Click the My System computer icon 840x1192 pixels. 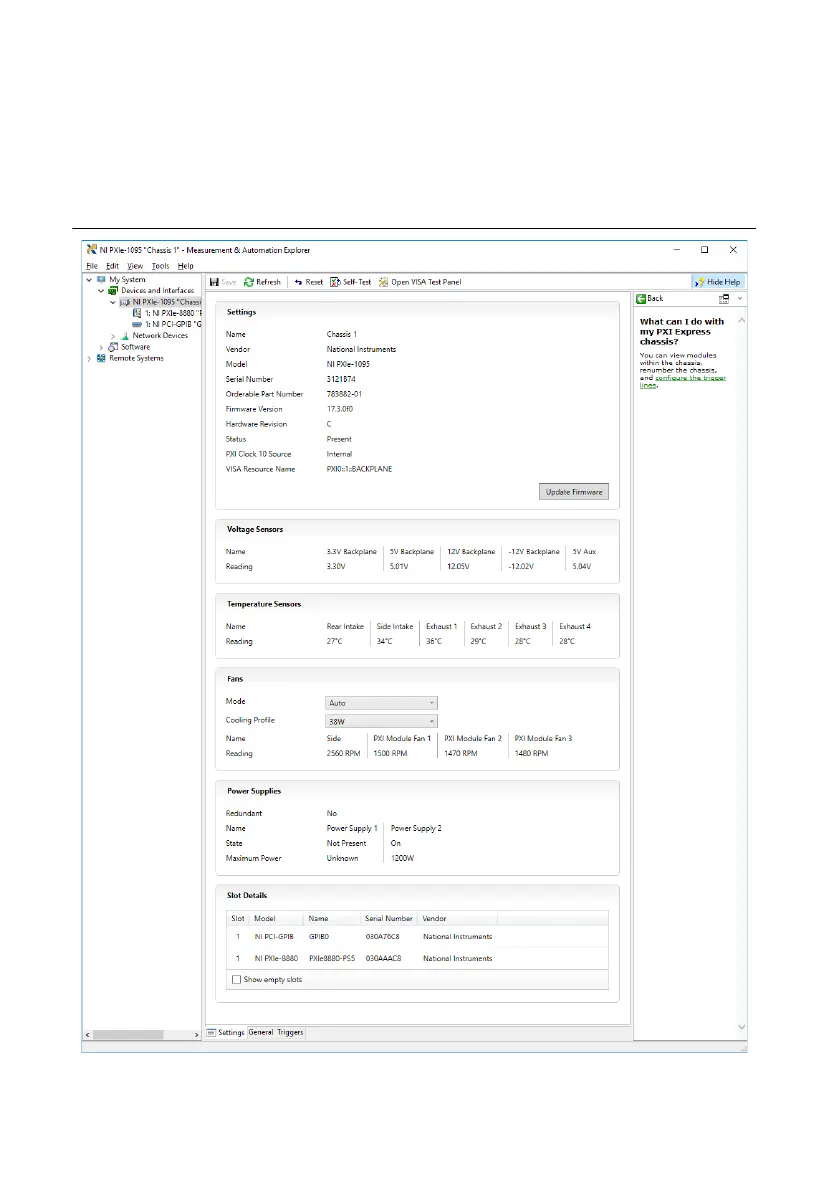pos(101,280)
